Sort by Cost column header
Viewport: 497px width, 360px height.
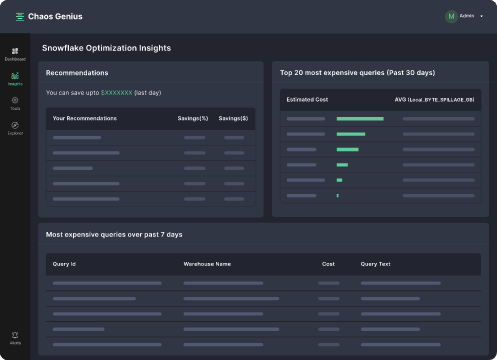point(328,264)
